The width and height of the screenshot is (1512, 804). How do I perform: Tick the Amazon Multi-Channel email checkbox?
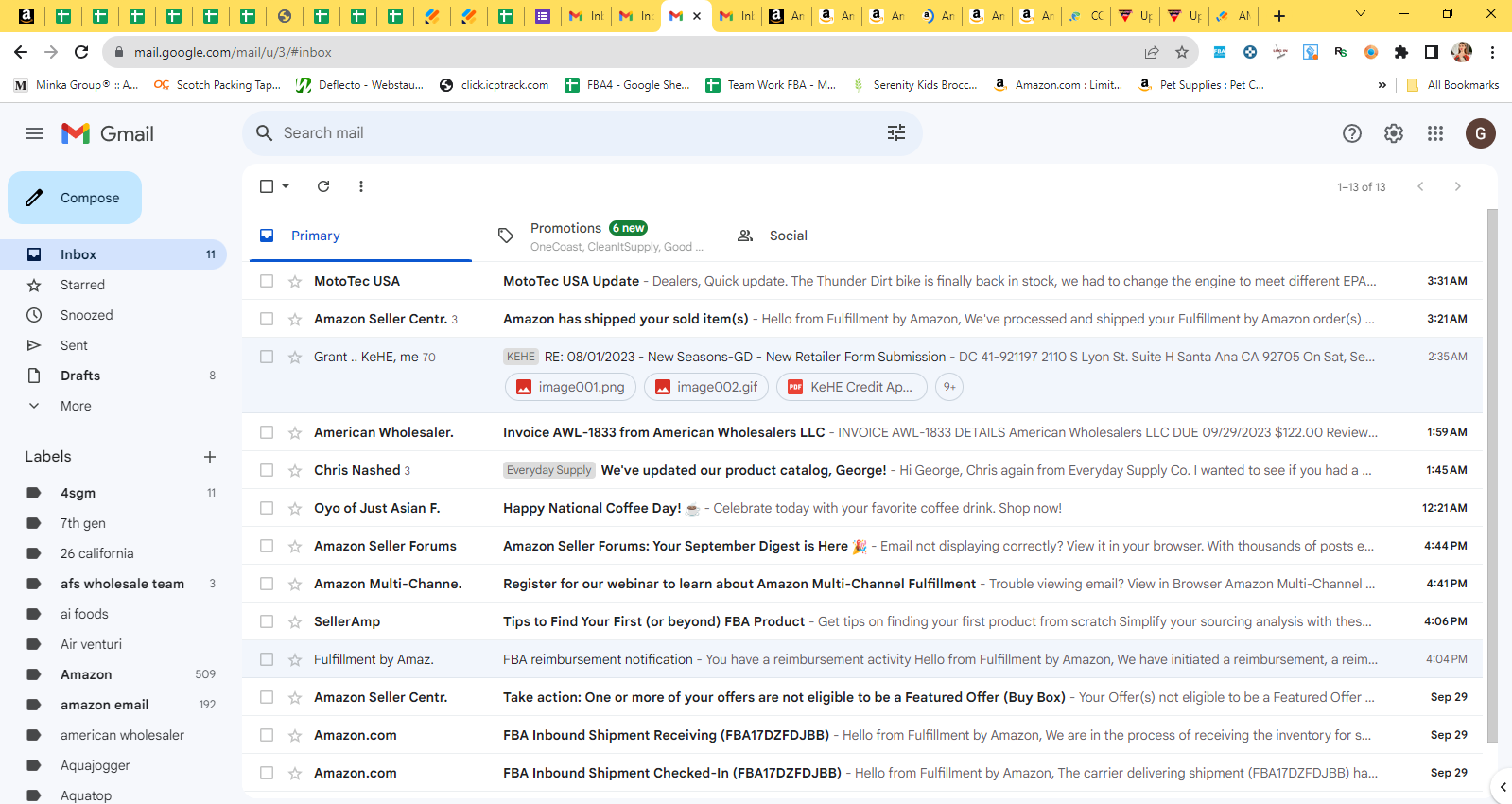(267, 584)
